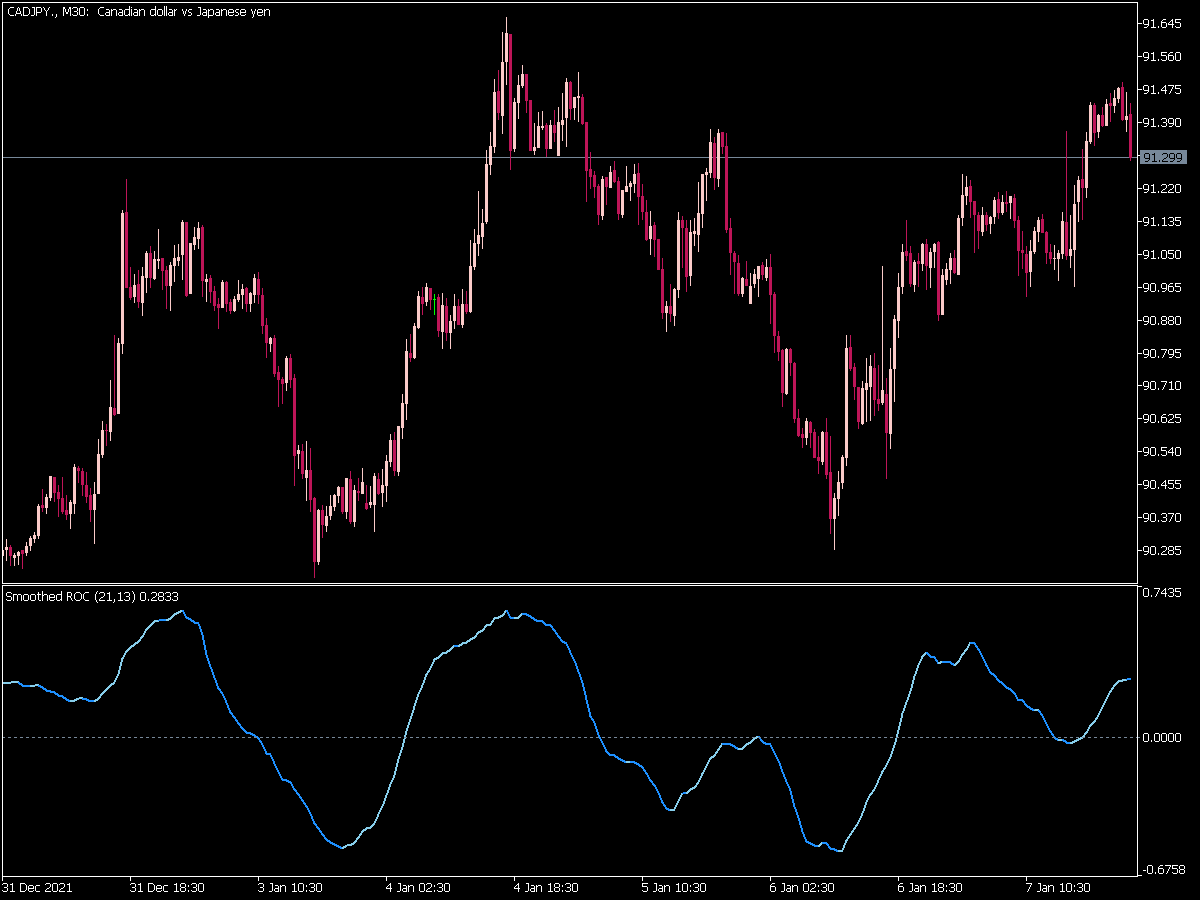This screenshot has width=1200, height=900.
Task: Click the 90.710 price level label
Action: 1162,385
